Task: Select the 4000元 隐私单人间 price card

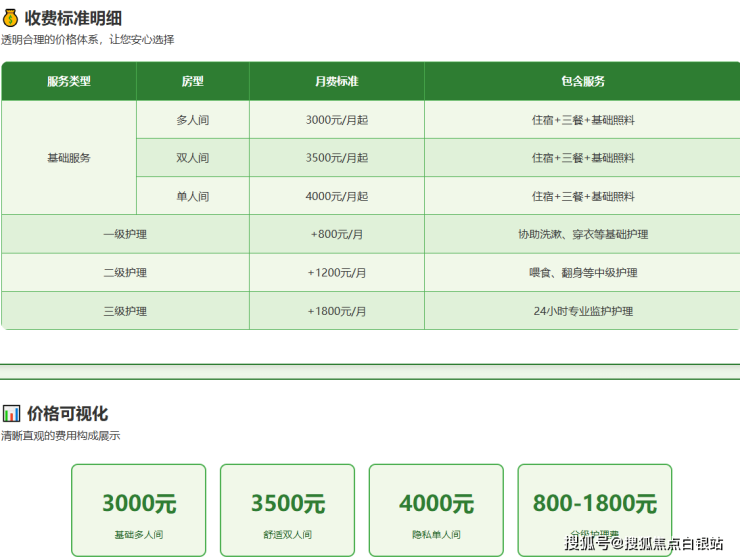Action: (x=436, y=510)
